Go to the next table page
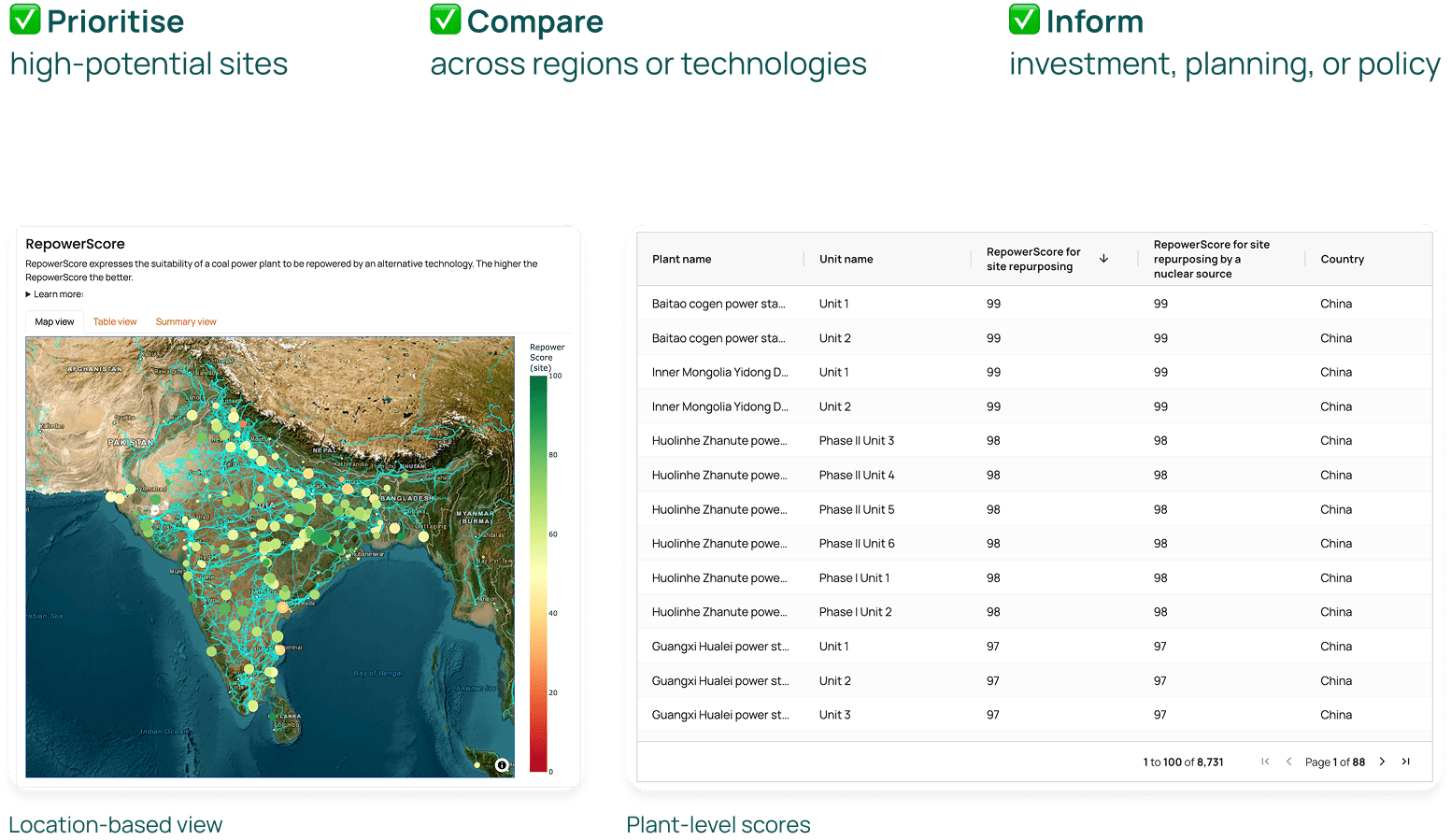The height and width of the screenshot is (840, 1451). (1383, 762)
